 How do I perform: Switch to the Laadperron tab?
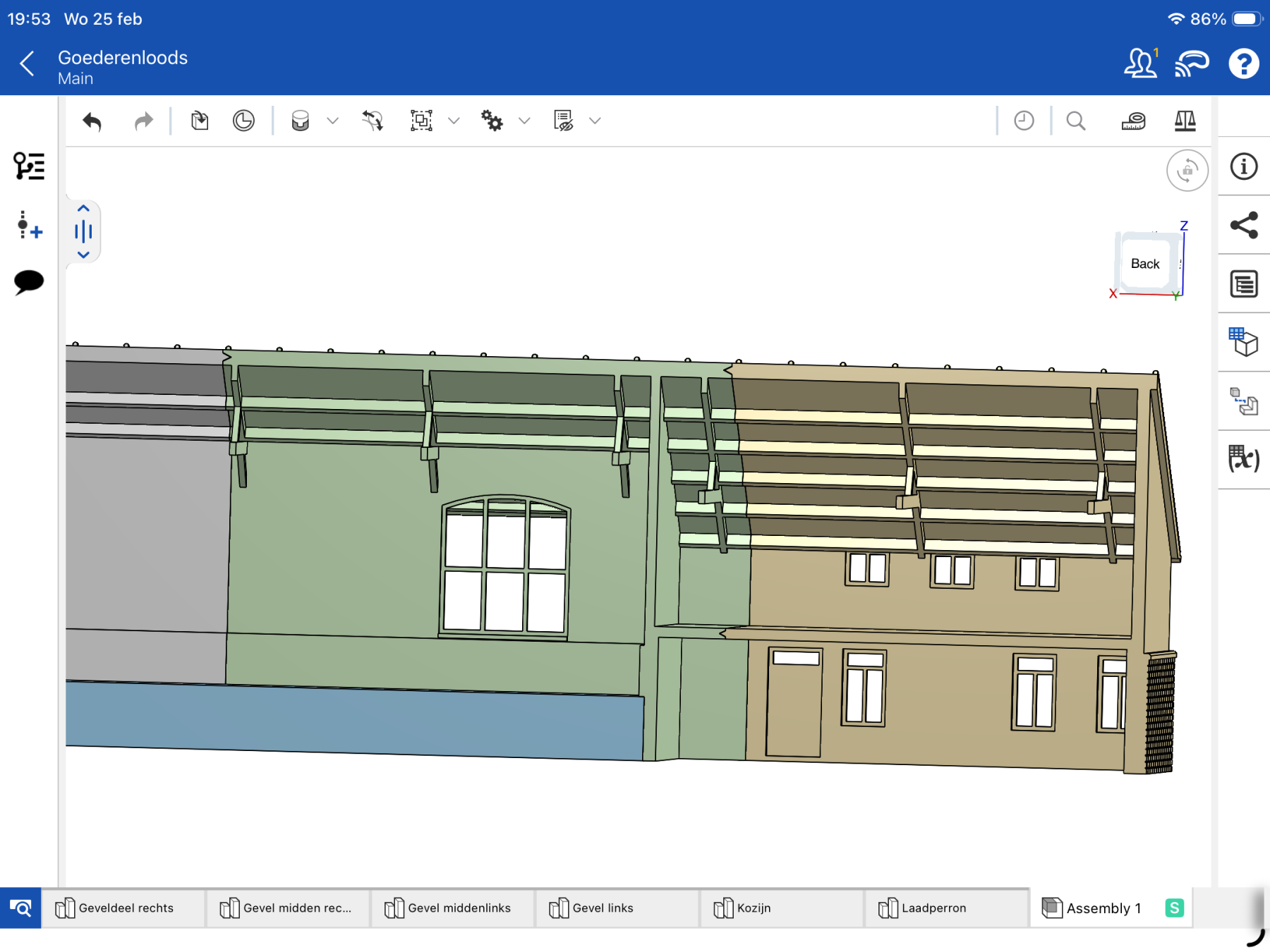pos(933,908)
